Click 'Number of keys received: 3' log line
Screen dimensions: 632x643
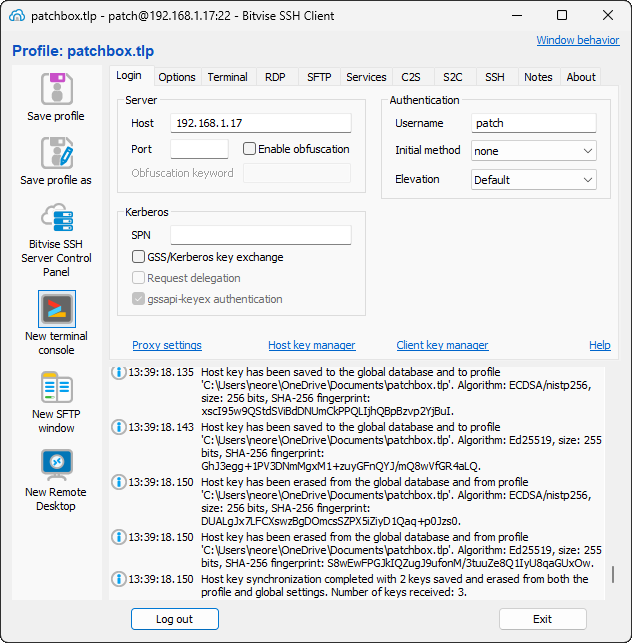(x=399, y=593)
